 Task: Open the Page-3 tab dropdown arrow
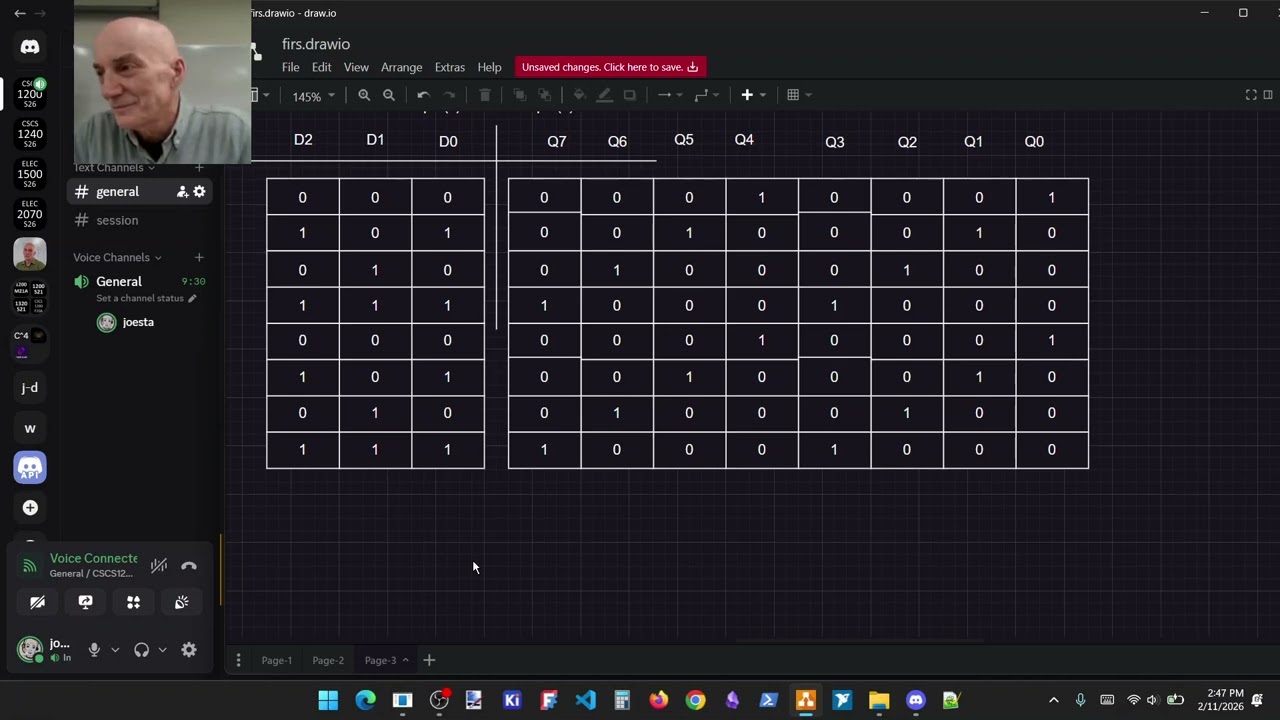405,660
